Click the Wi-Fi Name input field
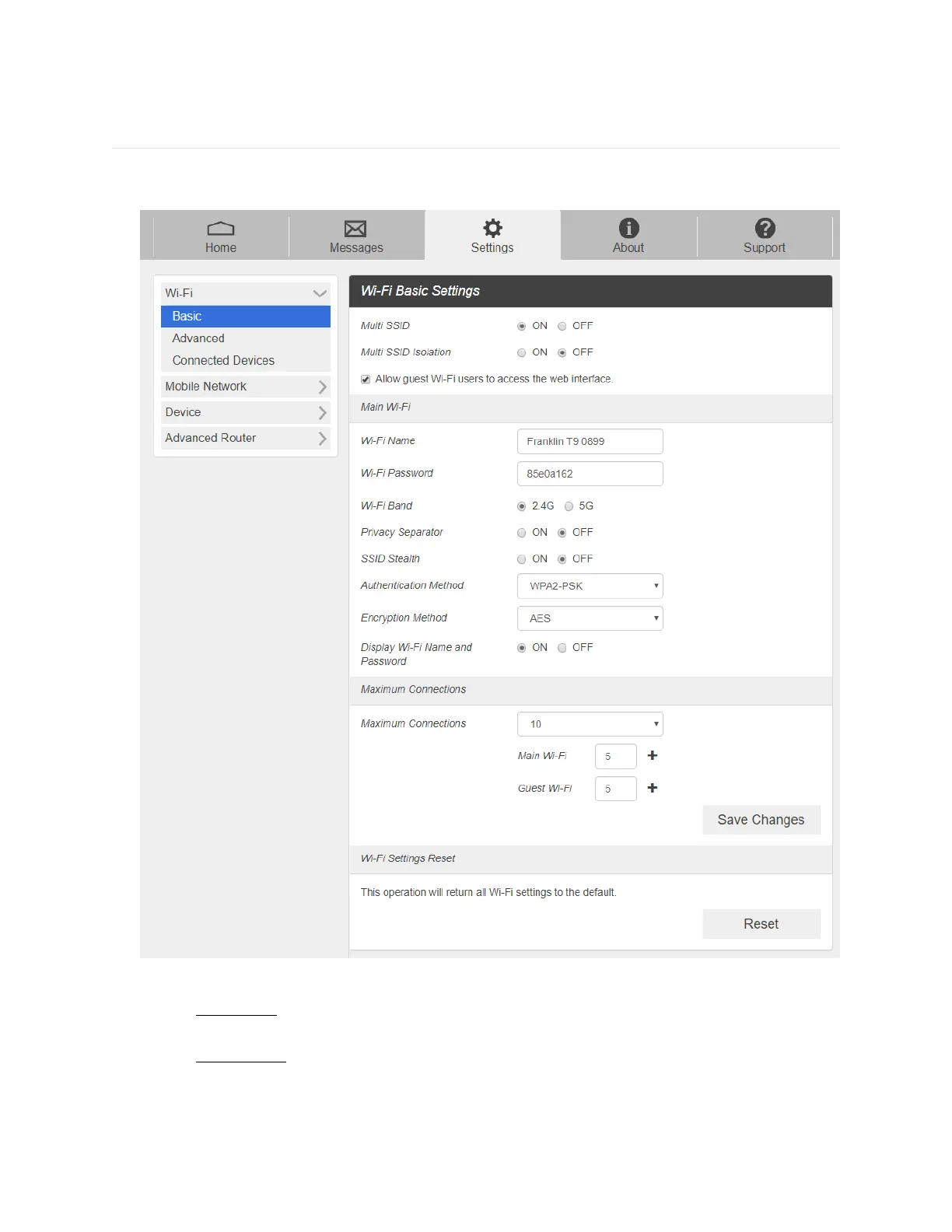 [590, 441]
